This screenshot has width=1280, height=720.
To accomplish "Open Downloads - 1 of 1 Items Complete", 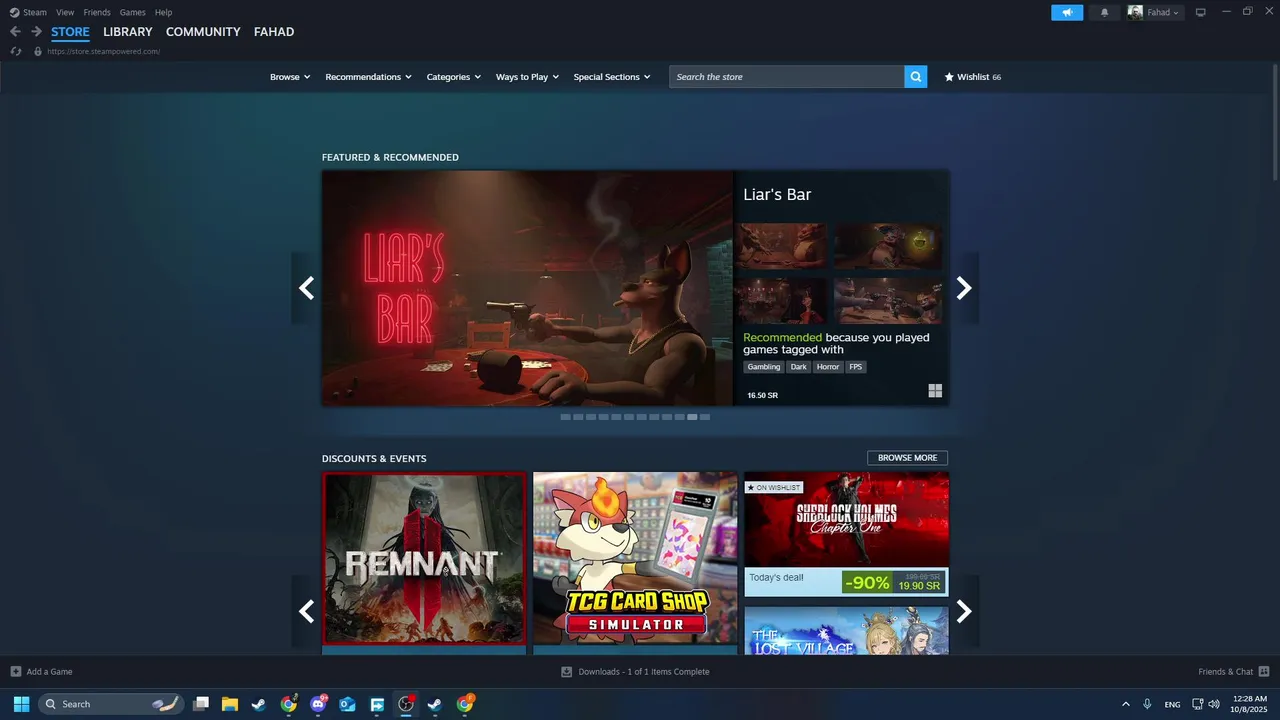I will coord(644,671).
